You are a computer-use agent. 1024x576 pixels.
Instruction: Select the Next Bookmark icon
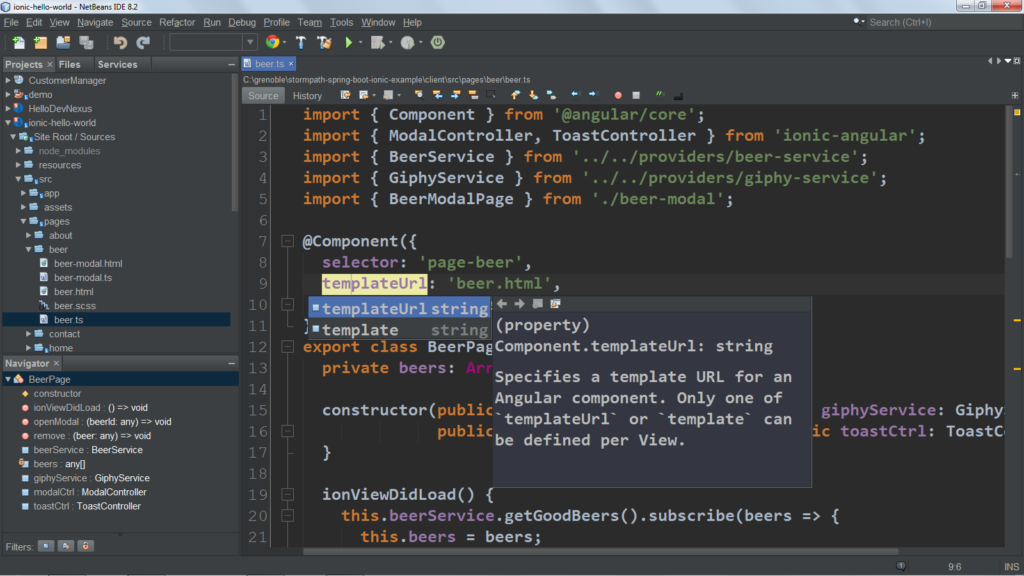tap(532, 95)
